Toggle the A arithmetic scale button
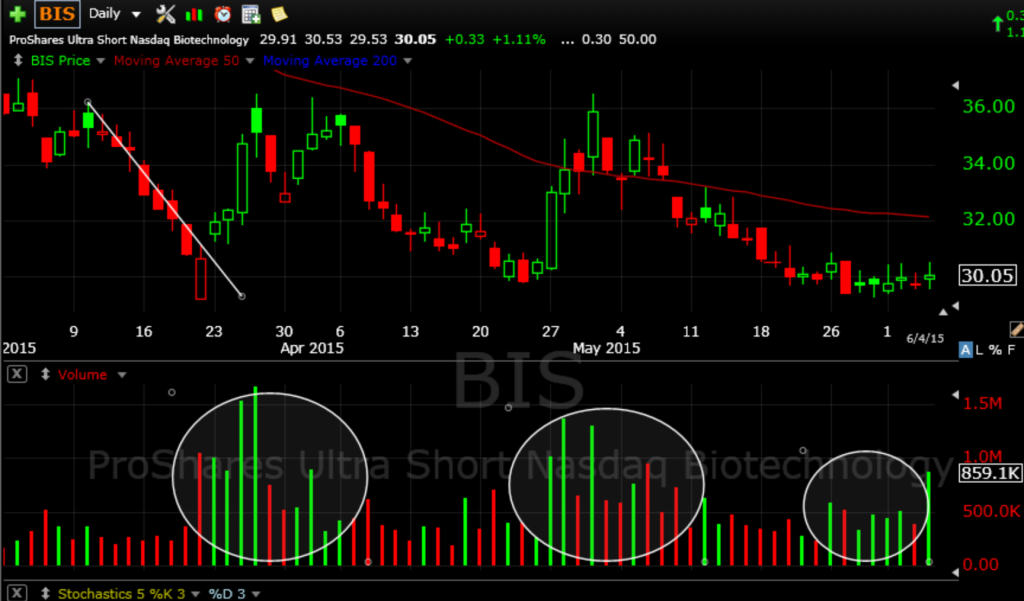Viewport: 1024px width, 601px height. [965, 350]
